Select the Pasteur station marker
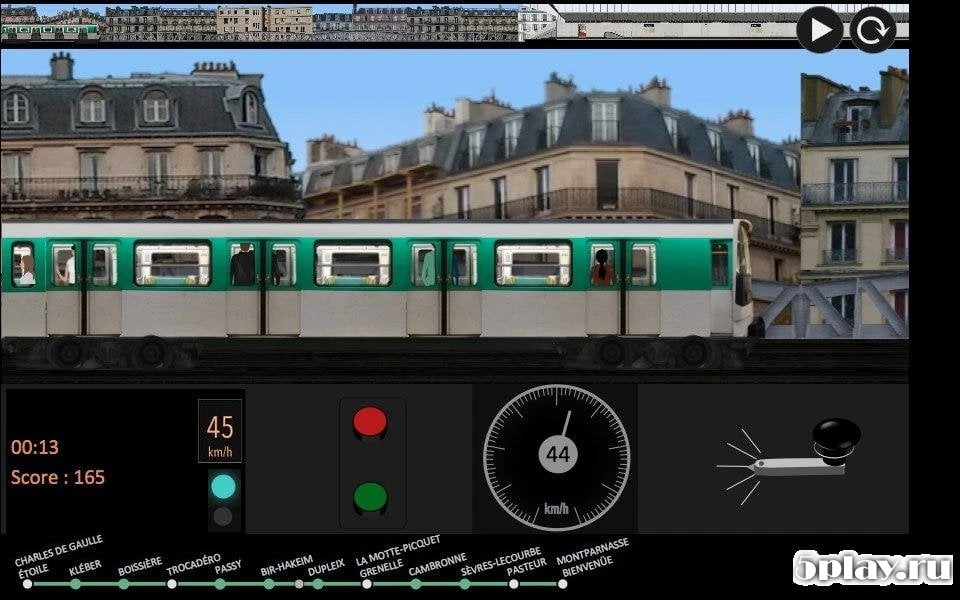This screenshot has width=960, height=600. pos(513,584)
